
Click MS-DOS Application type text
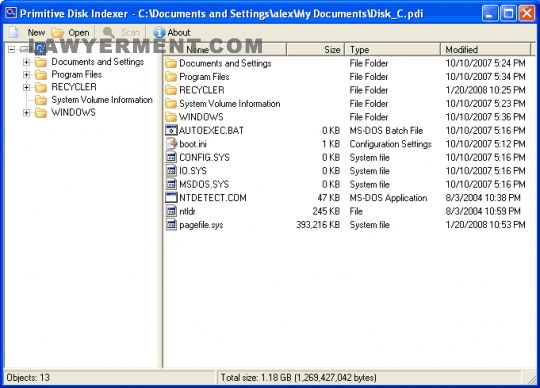[x=388, y=198]
